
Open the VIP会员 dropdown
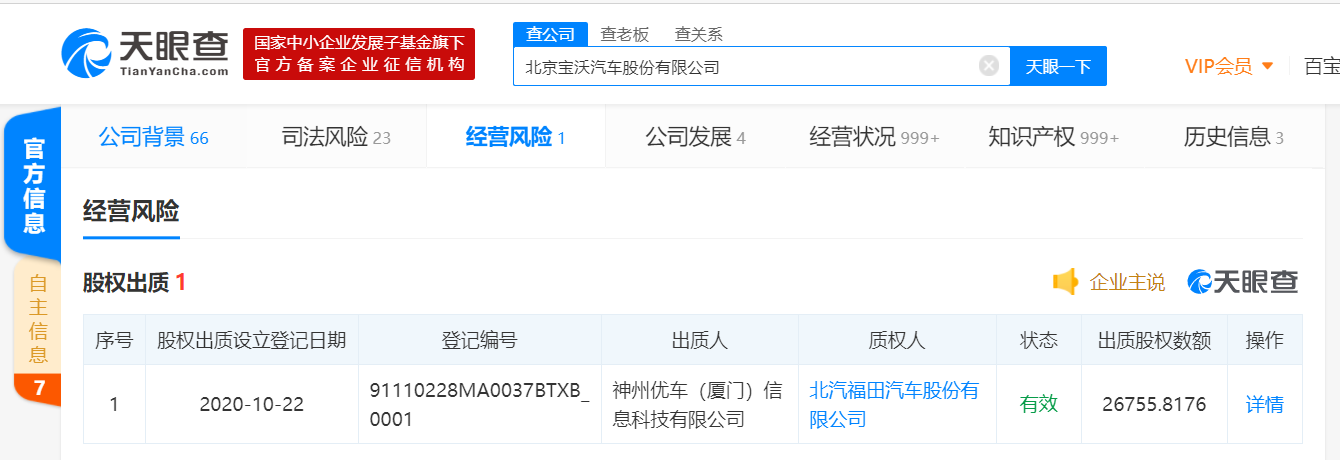1229,66
